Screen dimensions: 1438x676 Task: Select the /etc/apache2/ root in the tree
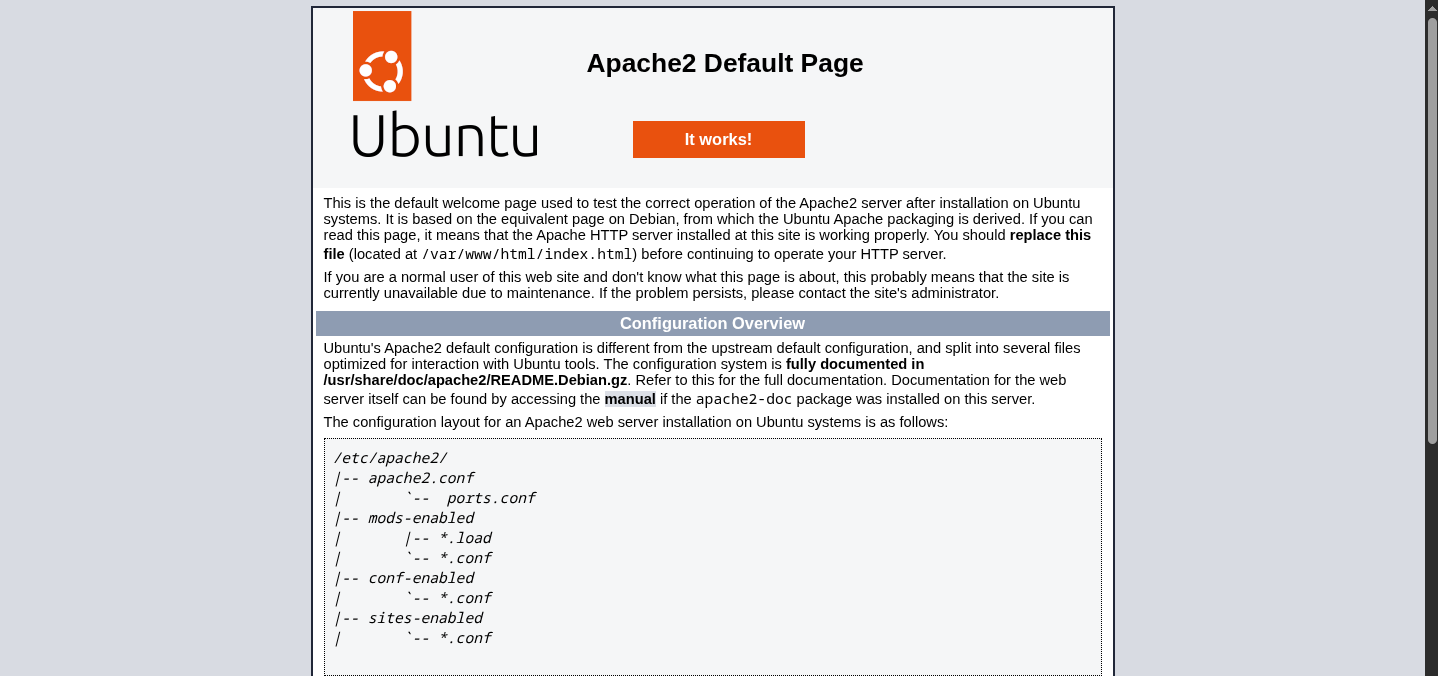390,458
